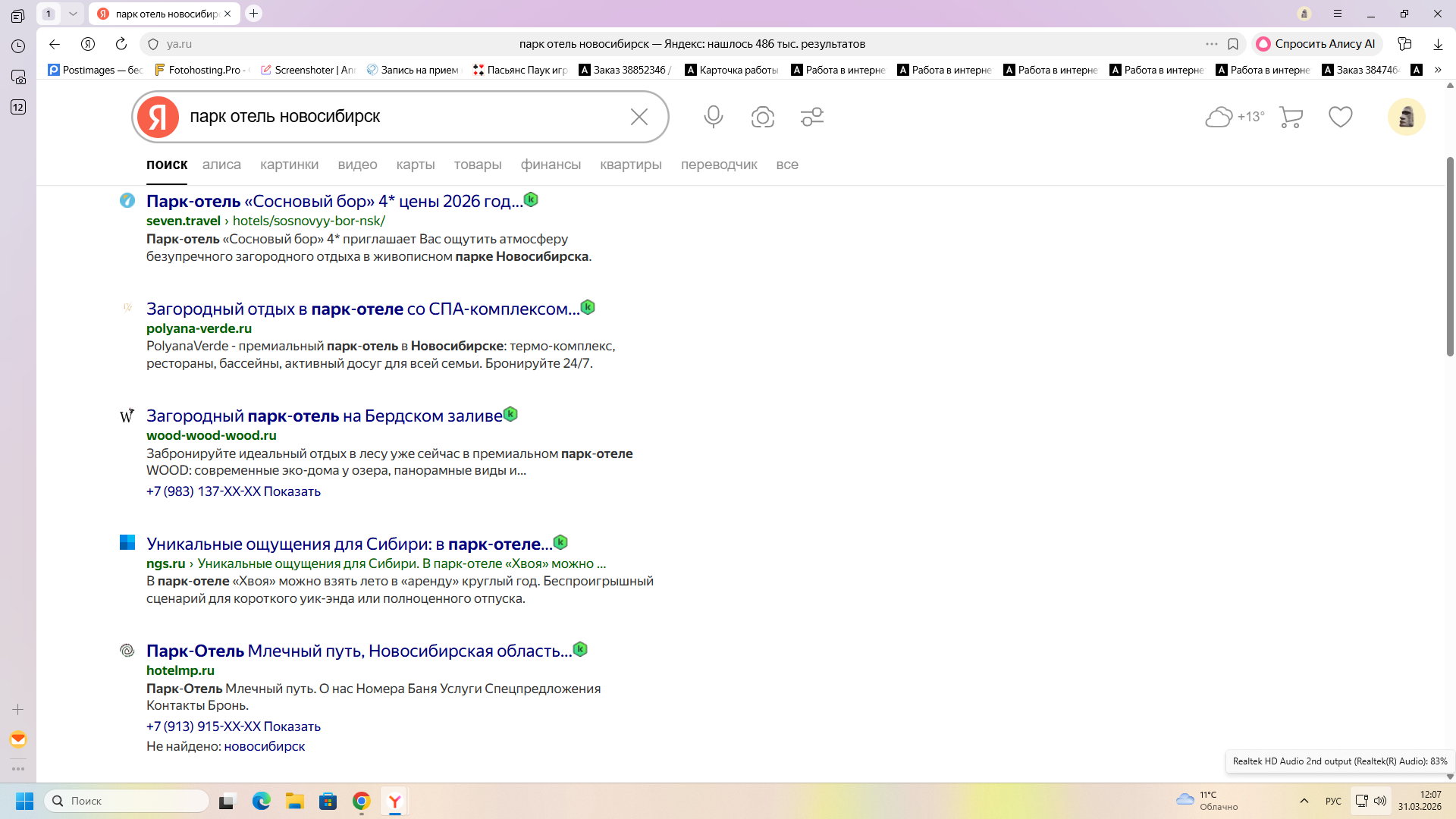The image size is (1456, 819).
Task: Click the microphone voice search icon
Action: click(x=713, y=117)
